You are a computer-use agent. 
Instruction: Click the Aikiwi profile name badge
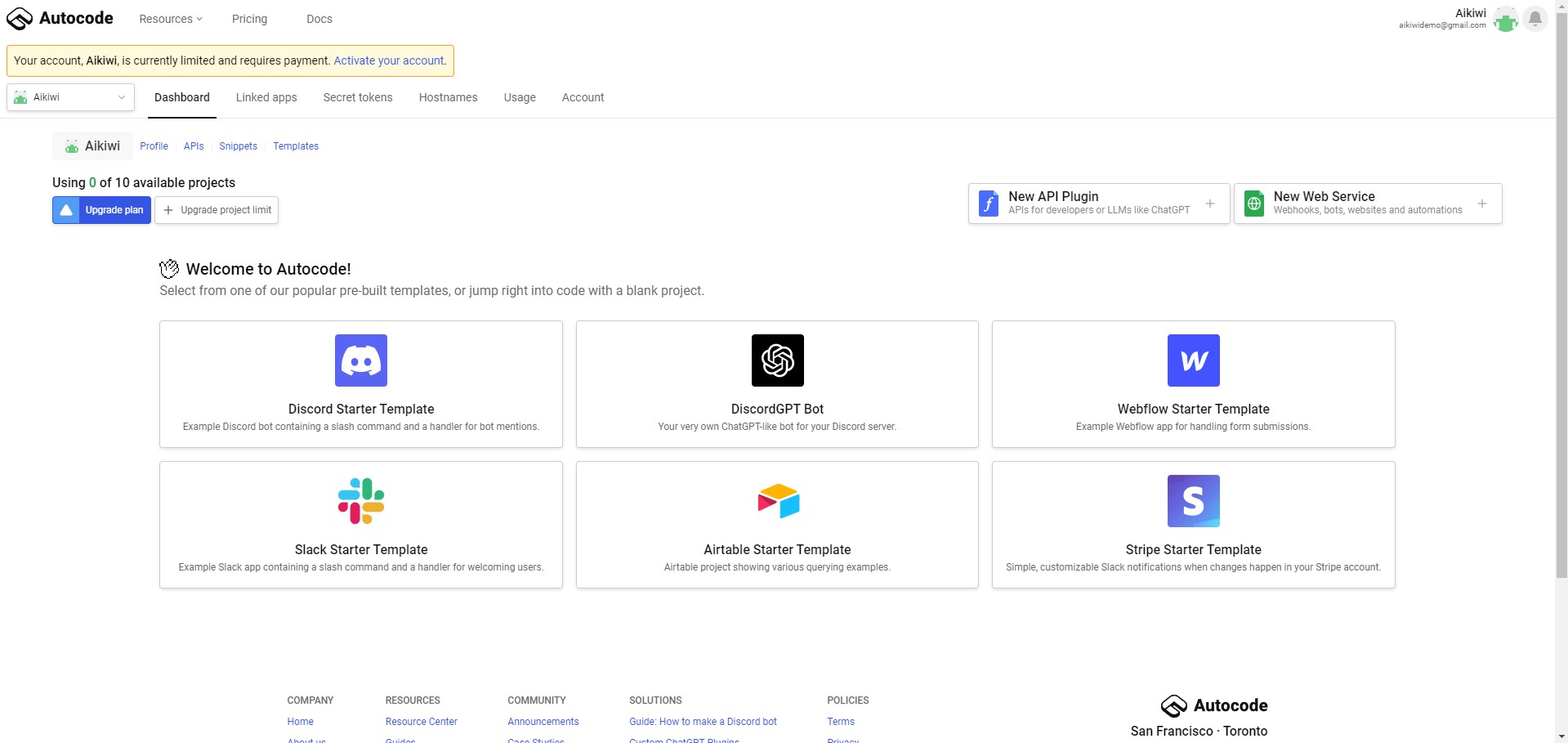point(93,145)
